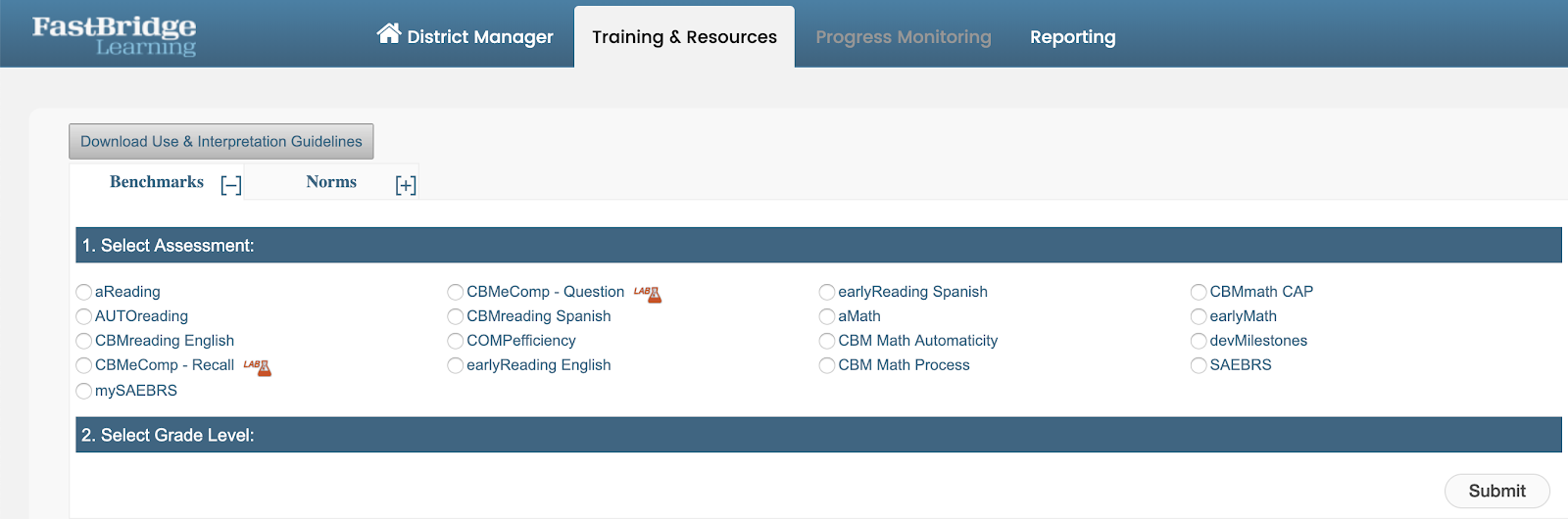Switch to the Norms tab

click(x=331, y=182)
